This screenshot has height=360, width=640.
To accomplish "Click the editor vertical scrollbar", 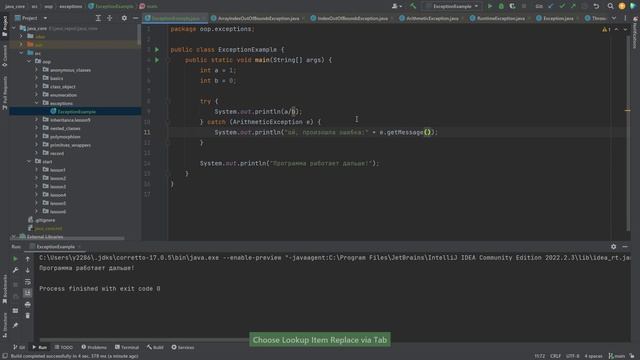I will 628,133.
